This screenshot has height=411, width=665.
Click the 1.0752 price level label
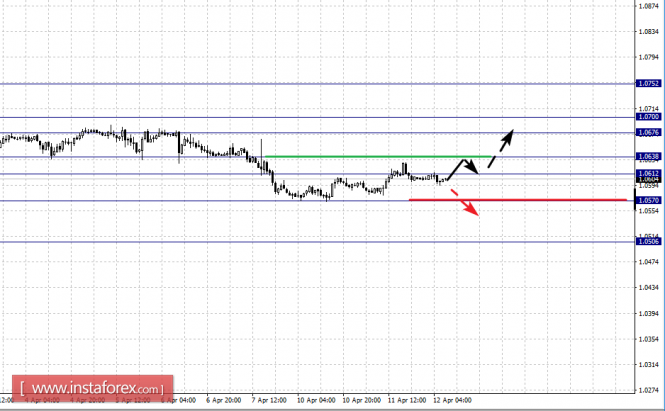[x=648, y=84]
